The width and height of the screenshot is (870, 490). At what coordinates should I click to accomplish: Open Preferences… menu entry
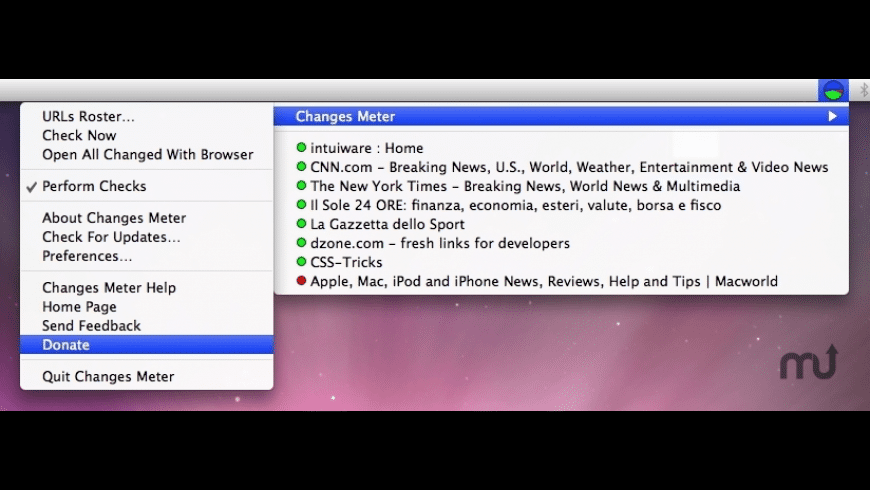(x=146, y=256)
